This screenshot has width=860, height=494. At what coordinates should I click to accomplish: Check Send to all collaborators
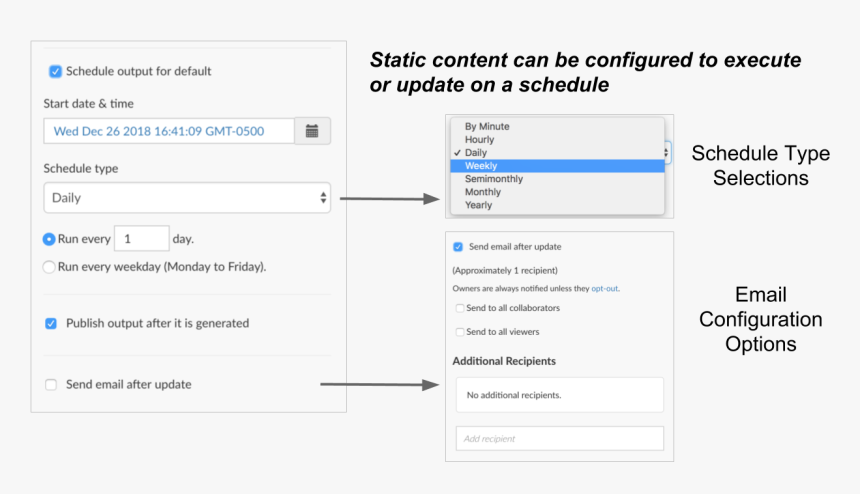pyautogui.click(x=459, y=308)
